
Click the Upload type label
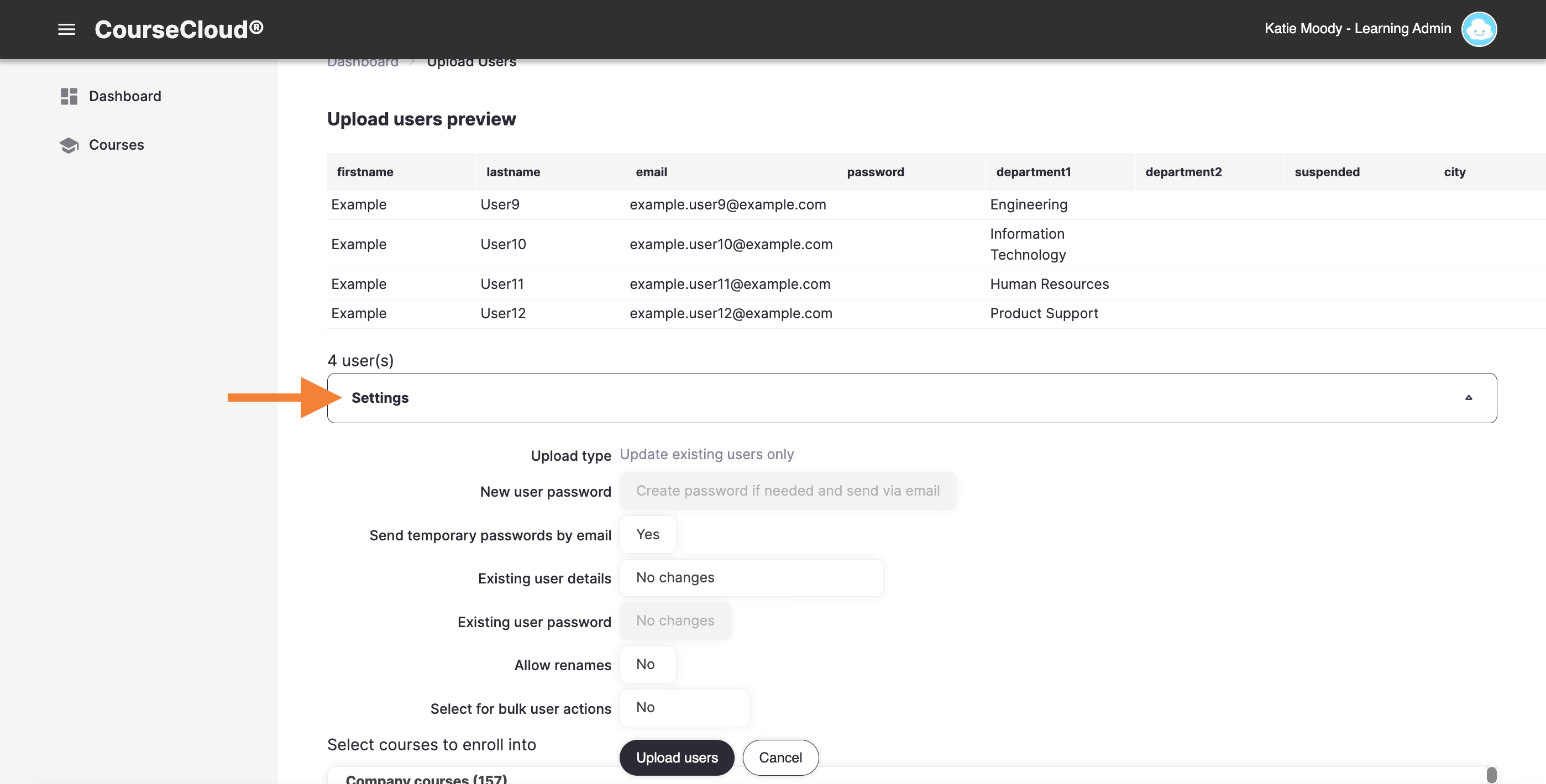tap(571, 455)
